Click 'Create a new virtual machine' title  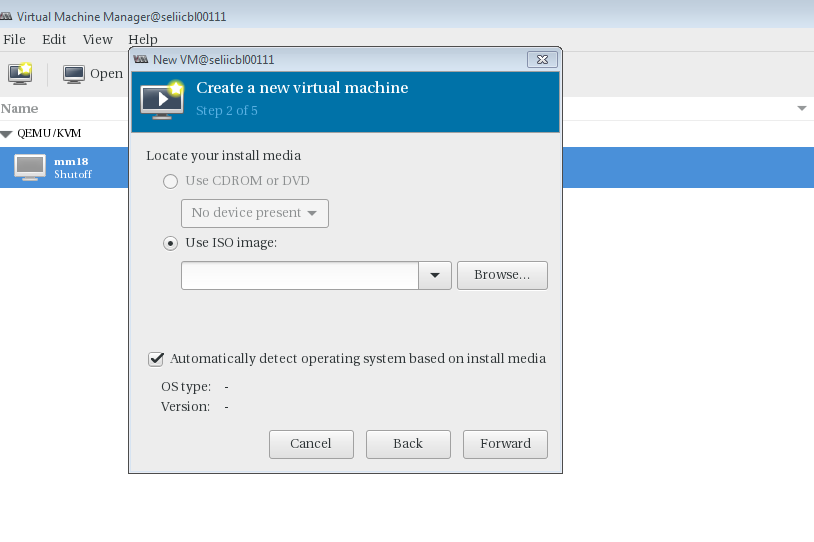point(302,88)
